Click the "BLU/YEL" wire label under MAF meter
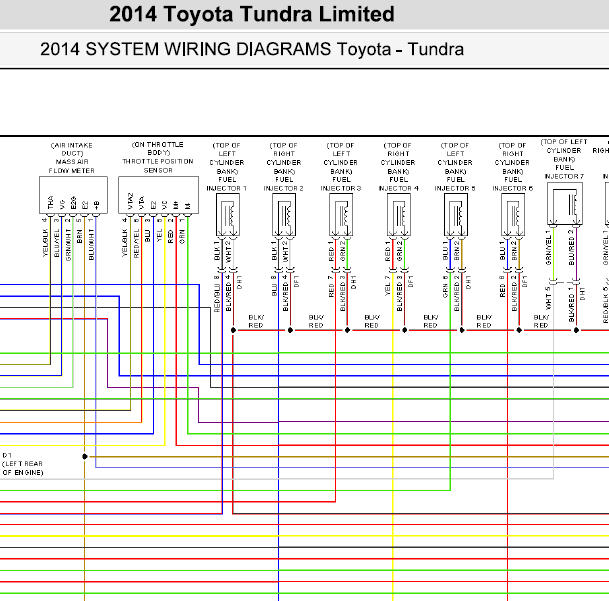The image size is (609, 601). (57, 243)
